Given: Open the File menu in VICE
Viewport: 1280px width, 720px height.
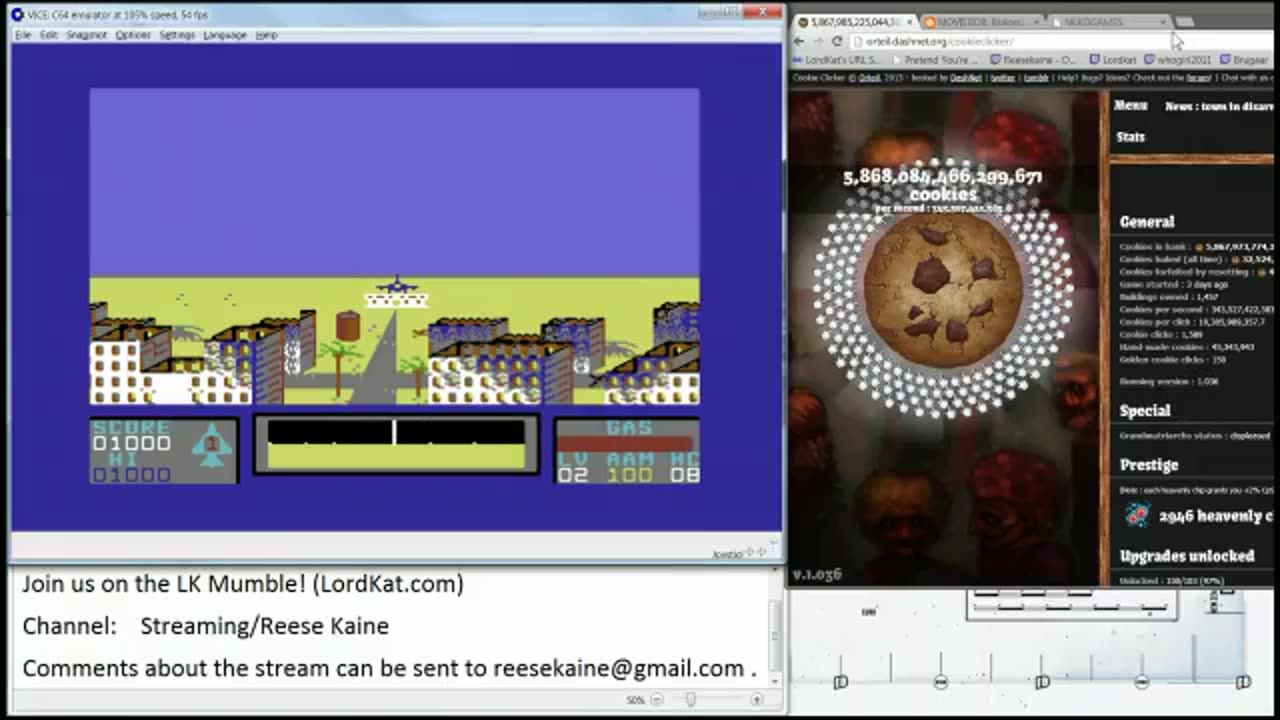Looking at the screenshot, I should tap(23, 35).
